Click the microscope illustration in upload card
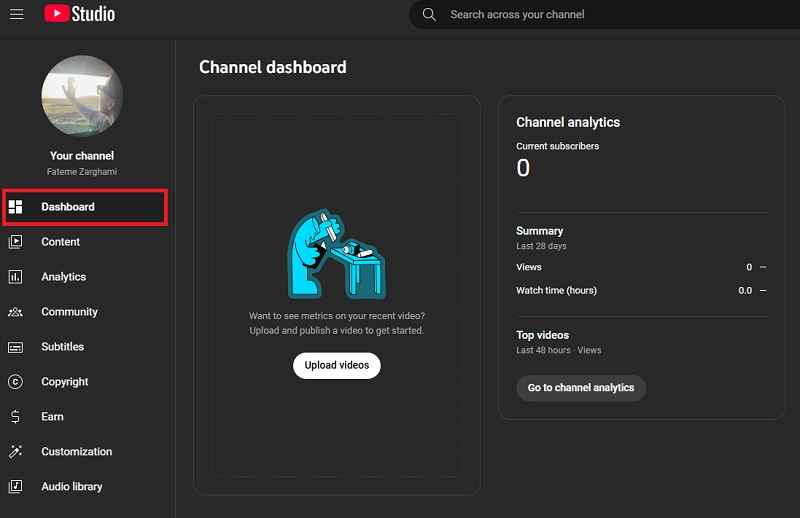Screen dimensions: 800x518 point(336,255)
